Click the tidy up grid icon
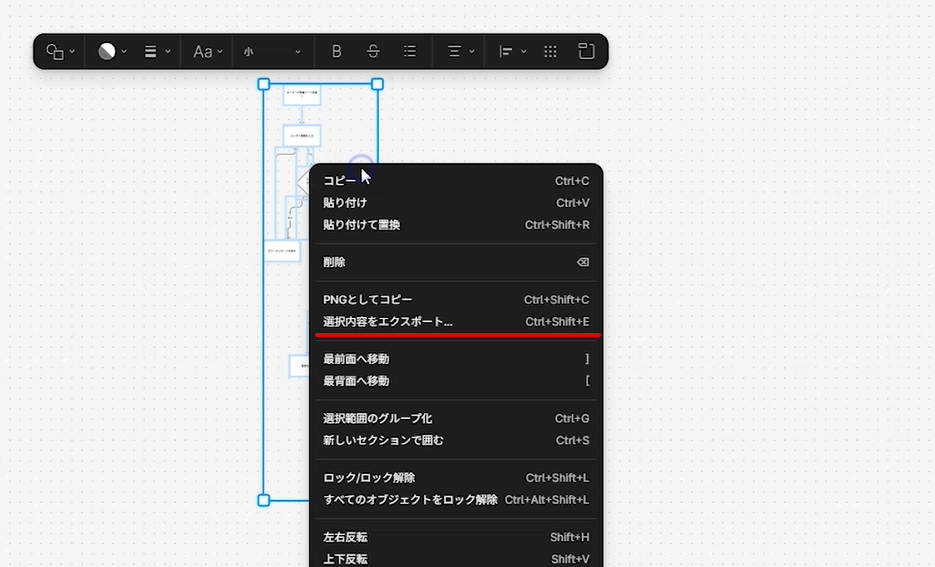 coord(550,52)
